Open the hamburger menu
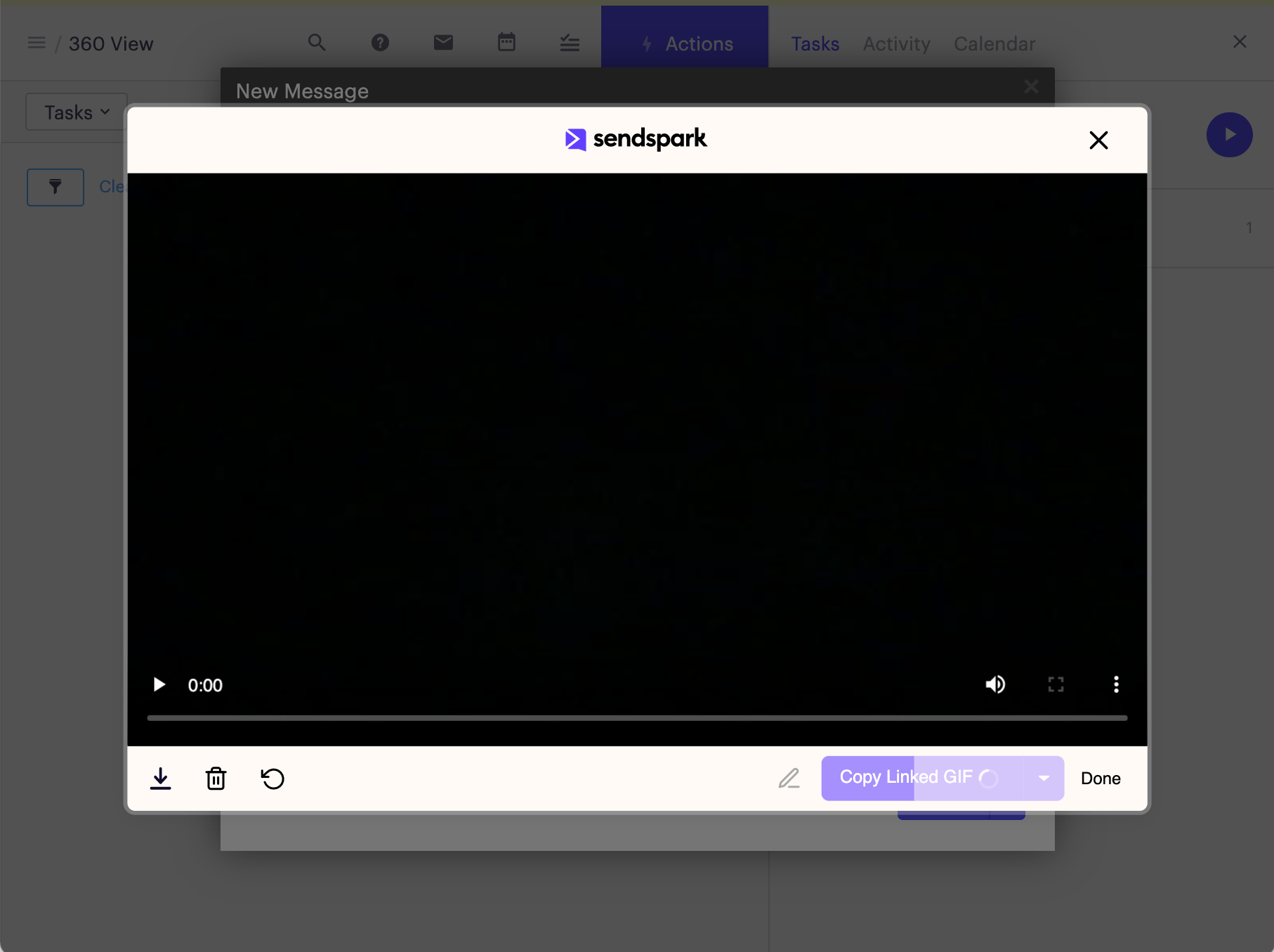This screenshot has height=952, width=1274. click(37, 44)
